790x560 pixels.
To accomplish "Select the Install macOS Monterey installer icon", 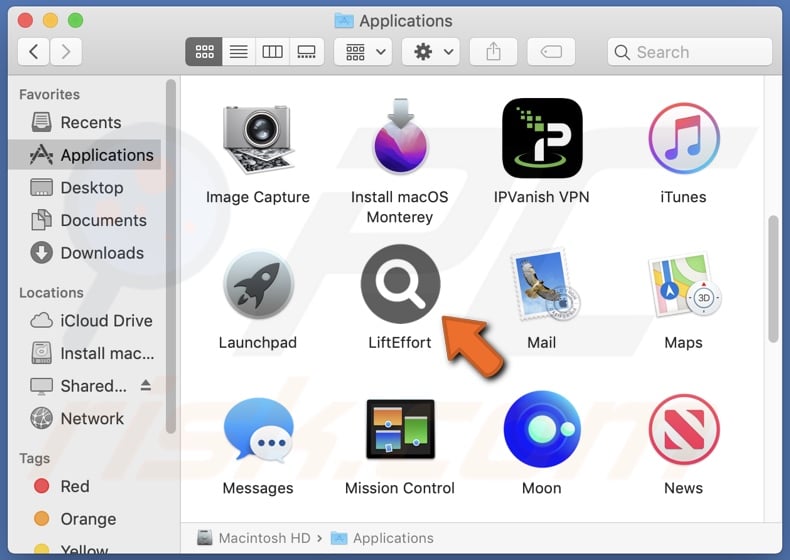I will tap(400, 137).
